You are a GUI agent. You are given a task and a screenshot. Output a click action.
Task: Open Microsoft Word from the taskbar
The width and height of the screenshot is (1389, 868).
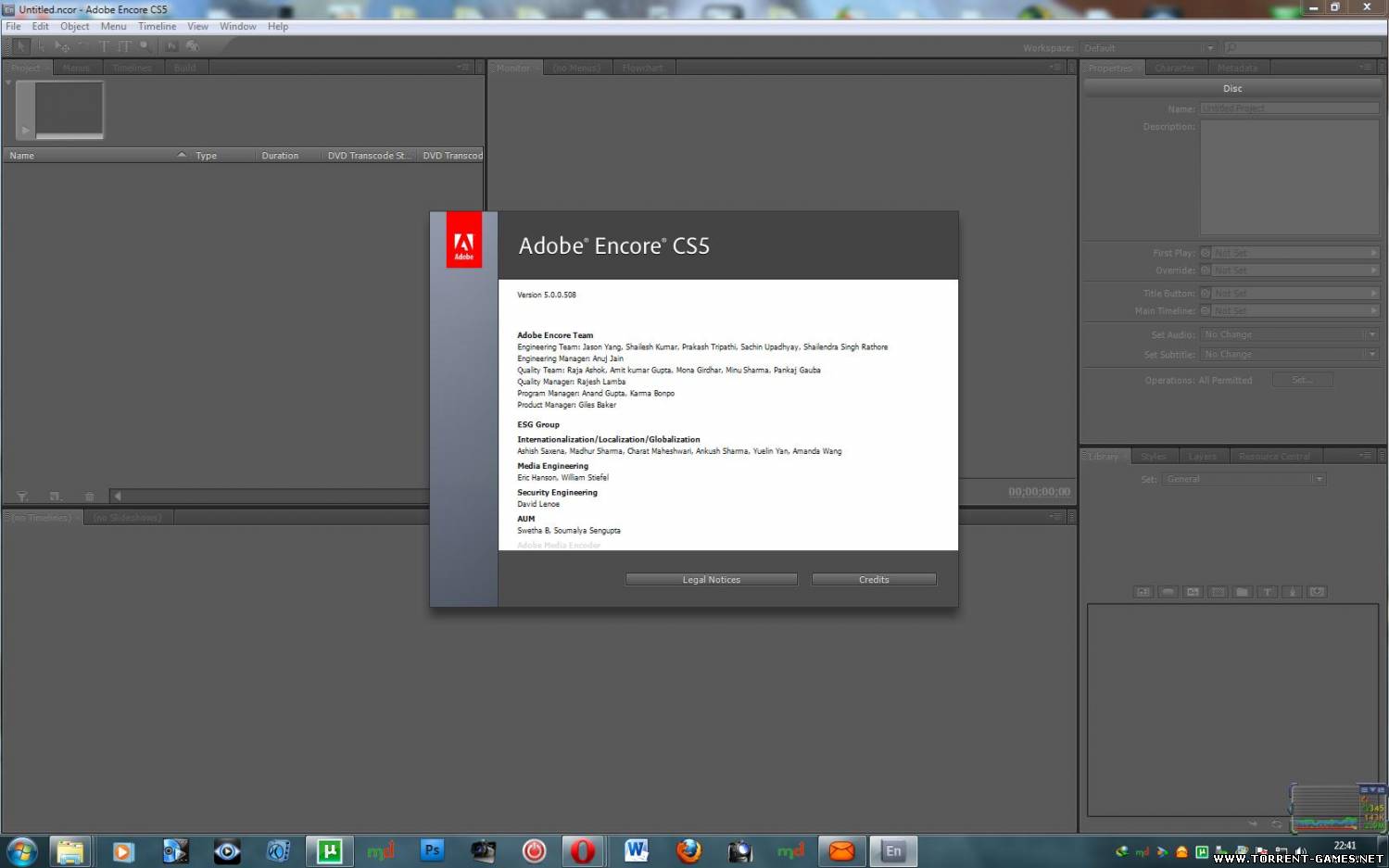[636, 850]
